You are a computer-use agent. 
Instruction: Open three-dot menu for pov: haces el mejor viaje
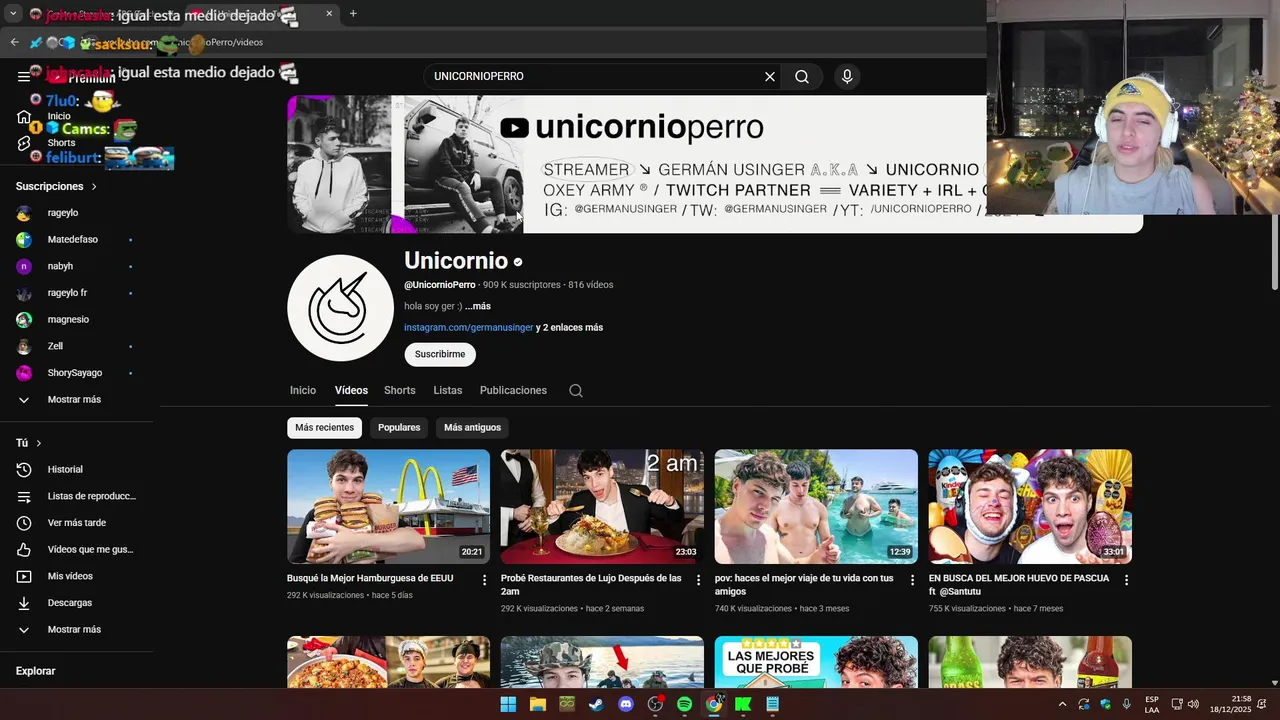(912, 580)
